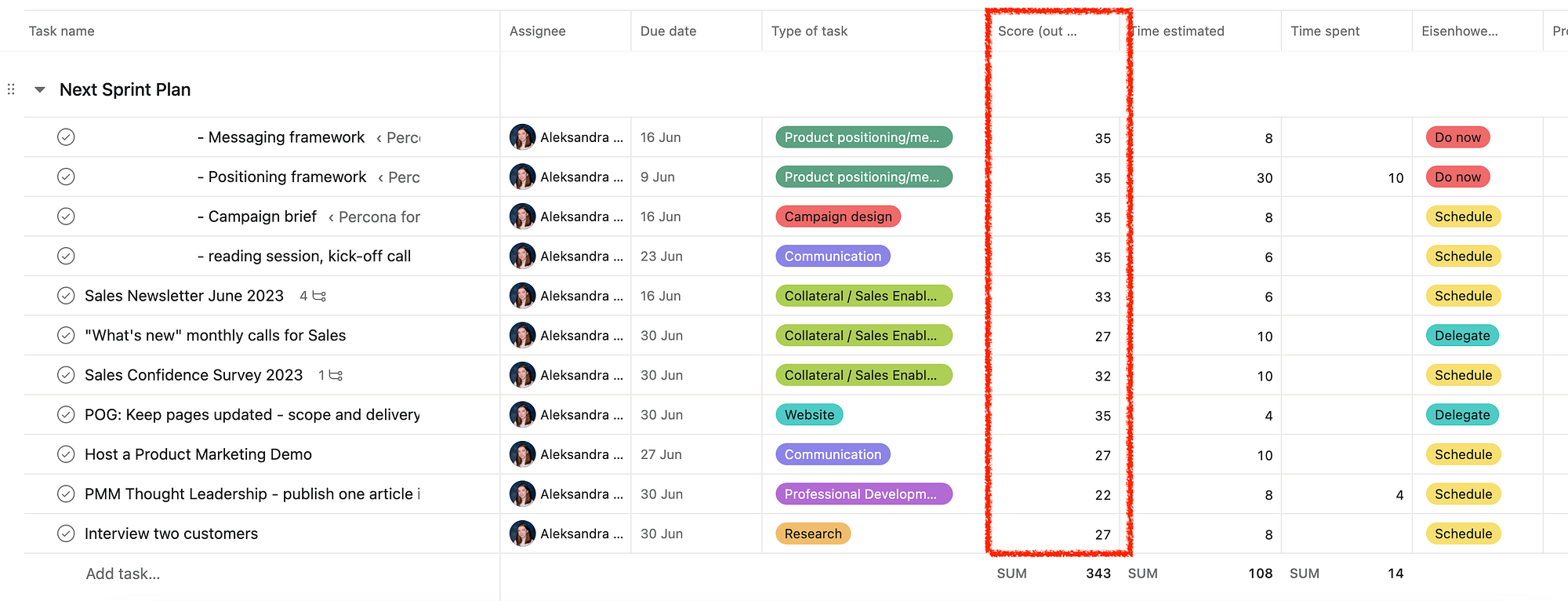Click the teal Website tag on POG row
Image resolution: width=1568 pixels, height=601 pixels.
809,414
